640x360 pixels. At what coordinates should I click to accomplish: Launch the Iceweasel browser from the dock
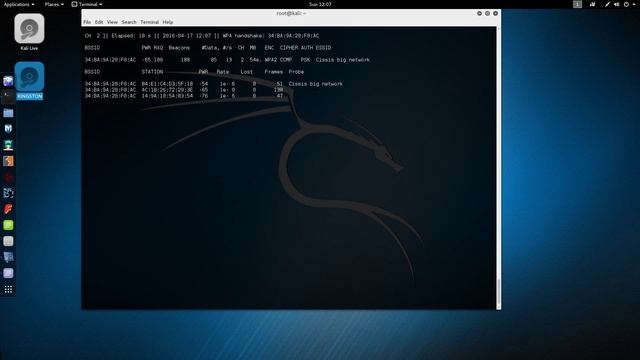tap(8, 81)
